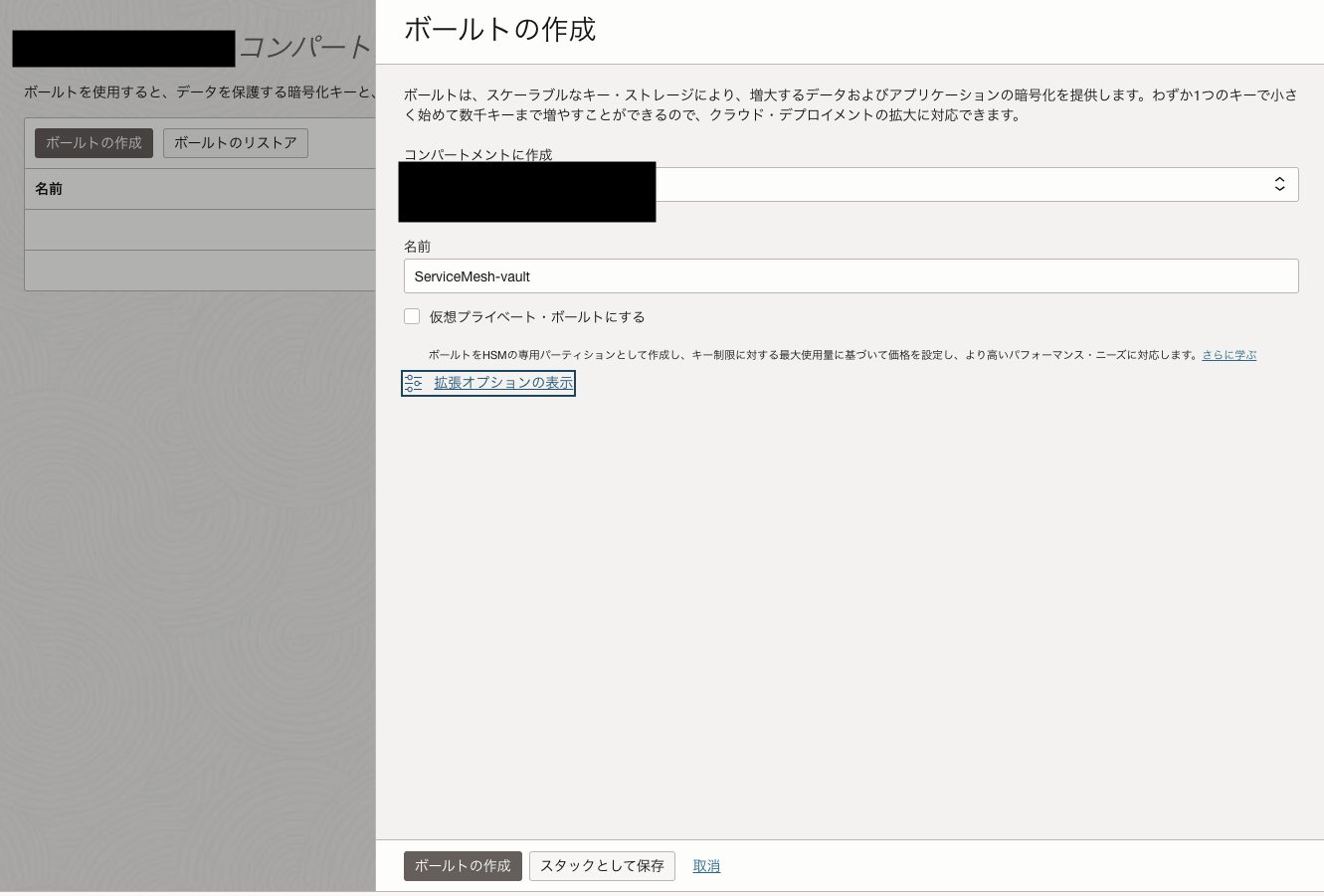
Task: Click the sliders icon beside 拡張オプションの表示
Action: click(x=413, y=383)
